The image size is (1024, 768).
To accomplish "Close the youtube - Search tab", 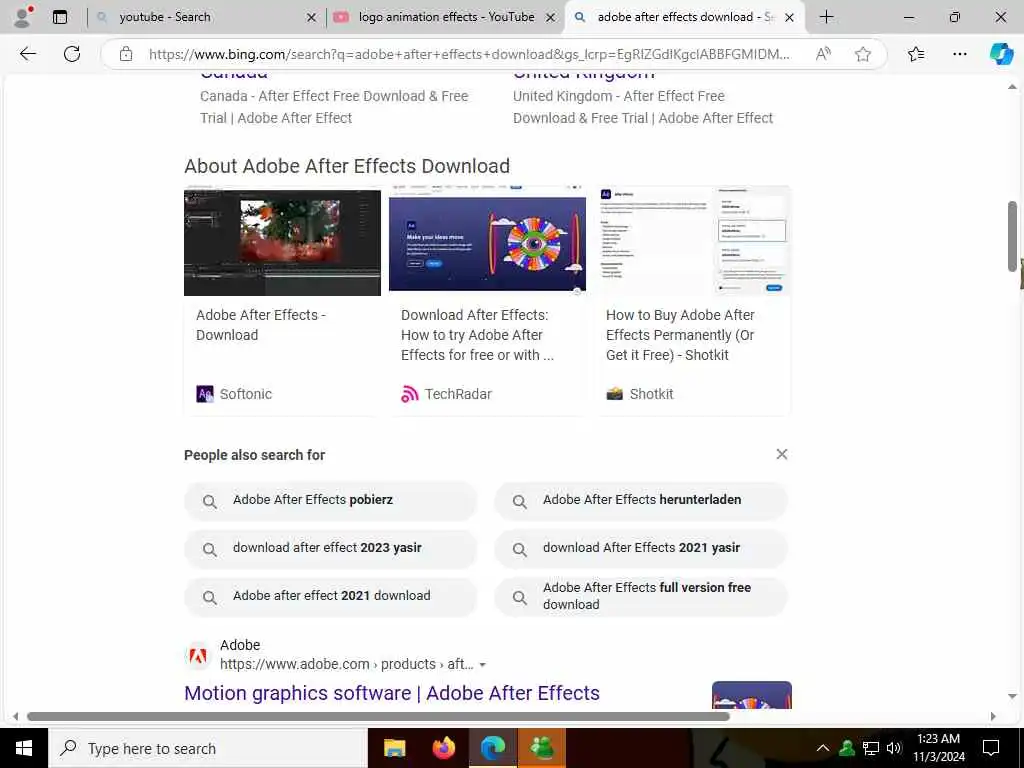I will 312,18.
